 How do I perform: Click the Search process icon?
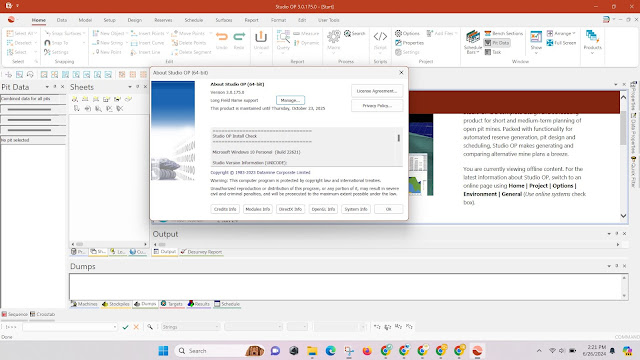click(354, 33)
